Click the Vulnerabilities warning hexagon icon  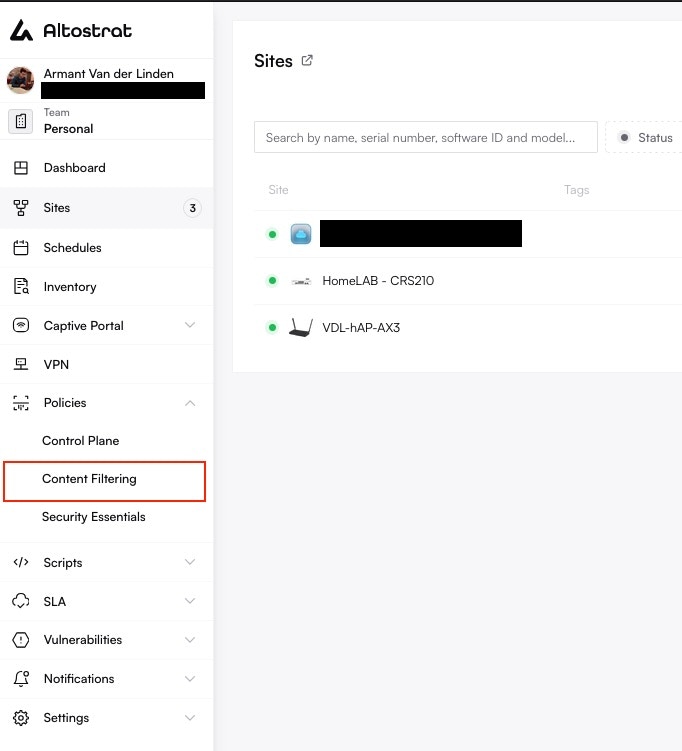(x=21, y=639)
